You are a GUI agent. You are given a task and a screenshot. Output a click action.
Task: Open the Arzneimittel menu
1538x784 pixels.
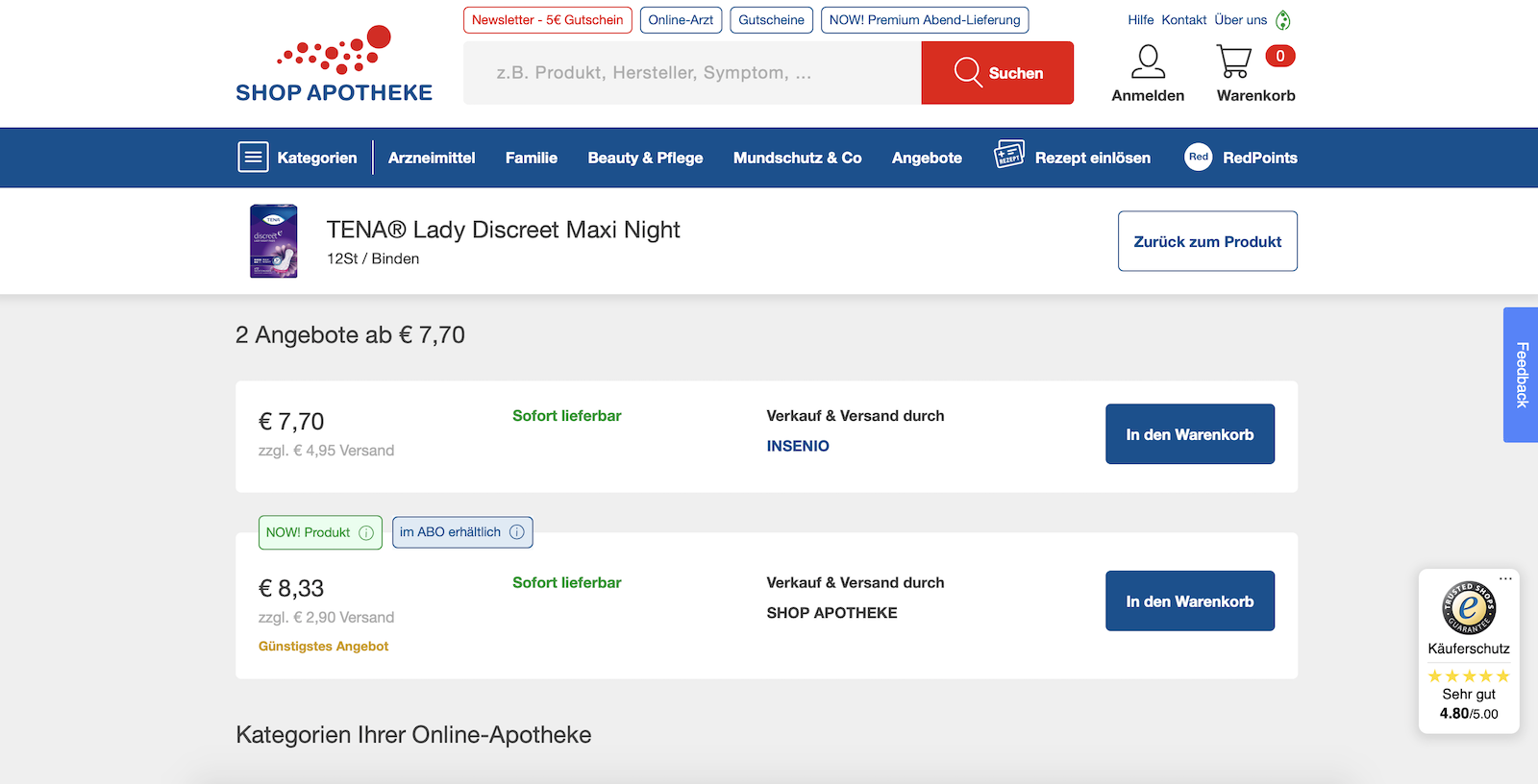[x=432, y=158]
